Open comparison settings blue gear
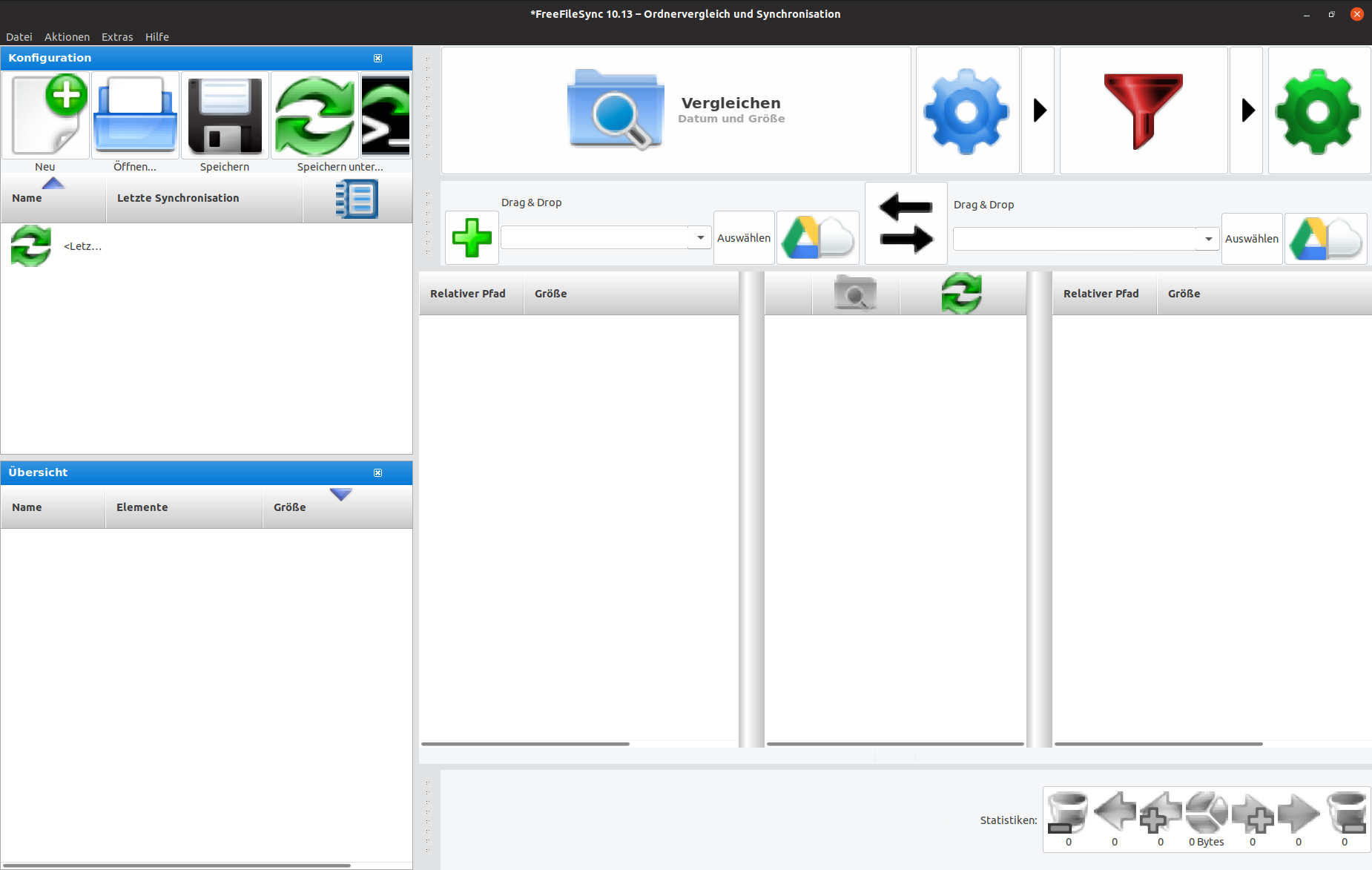The image size is (1372, 870). [x=967, y=111]
